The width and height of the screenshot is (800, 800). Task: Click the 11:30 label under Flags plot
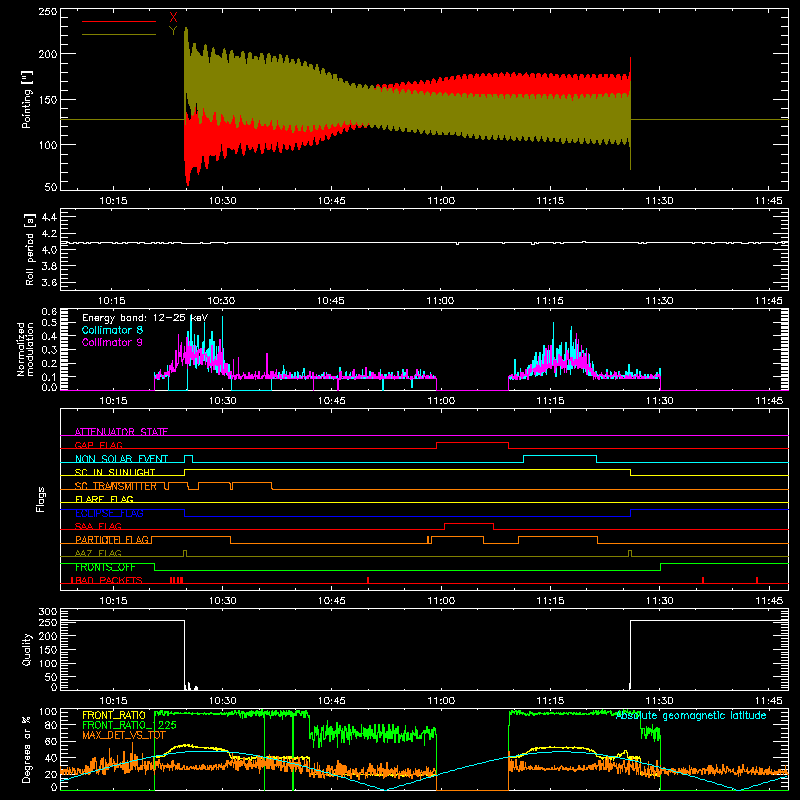[x=659, y=601]
